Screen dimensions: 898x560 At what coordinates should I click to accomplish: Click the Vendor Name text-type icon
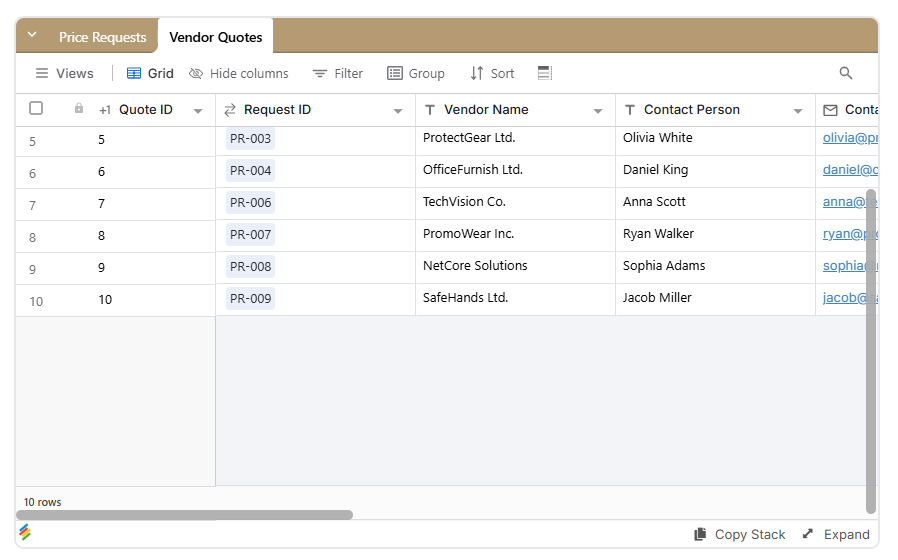pyautogui.click(x=430, y=110)
